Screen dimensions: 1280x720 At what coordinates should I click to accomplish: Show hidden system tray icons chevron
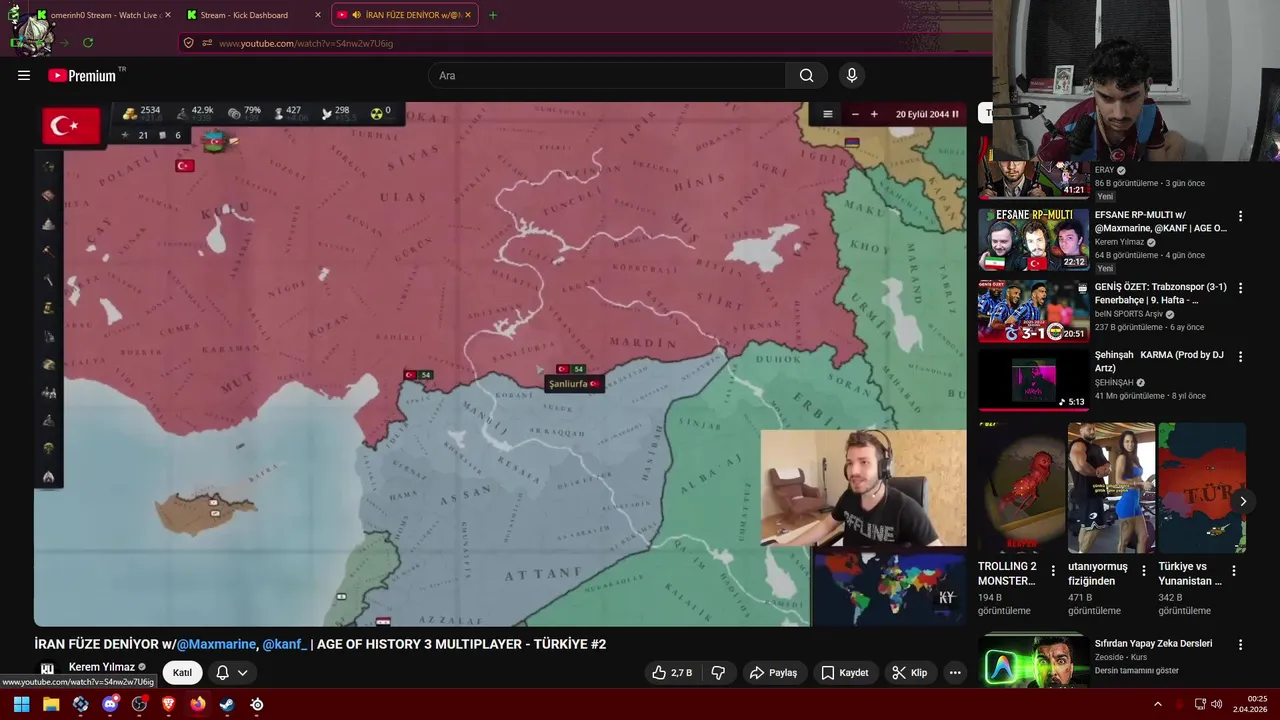coord(1158,704)
